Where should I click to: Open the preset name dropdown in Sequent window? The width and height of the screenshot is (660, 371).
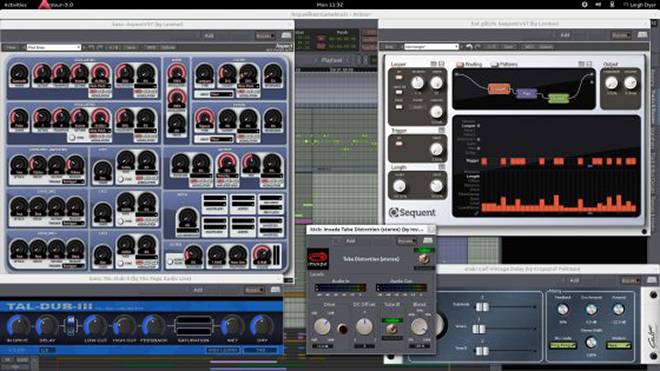click(x=431, y=46)
